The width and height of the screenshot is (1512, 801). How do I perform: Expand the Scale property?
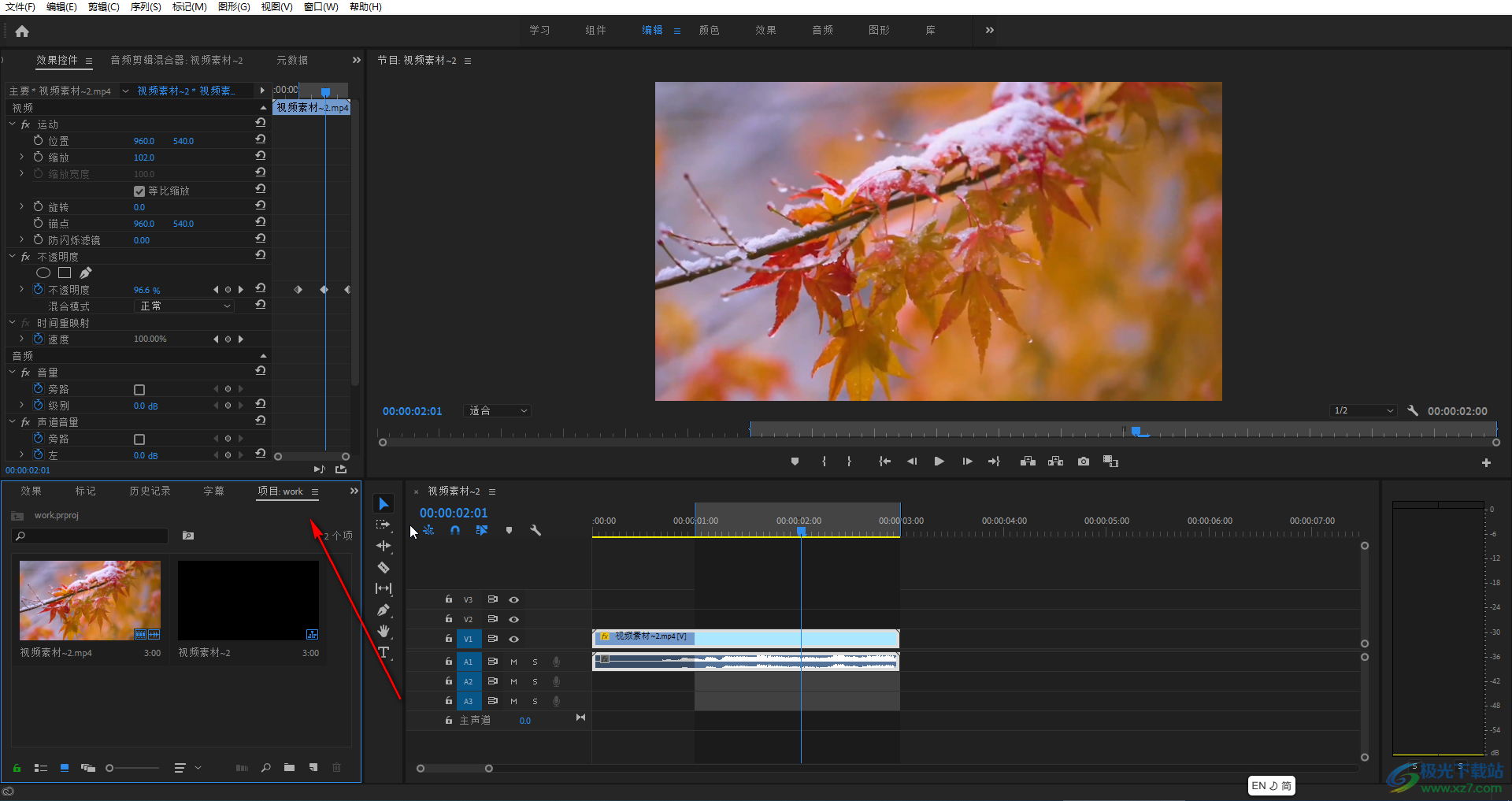click(x=22, y=158)
